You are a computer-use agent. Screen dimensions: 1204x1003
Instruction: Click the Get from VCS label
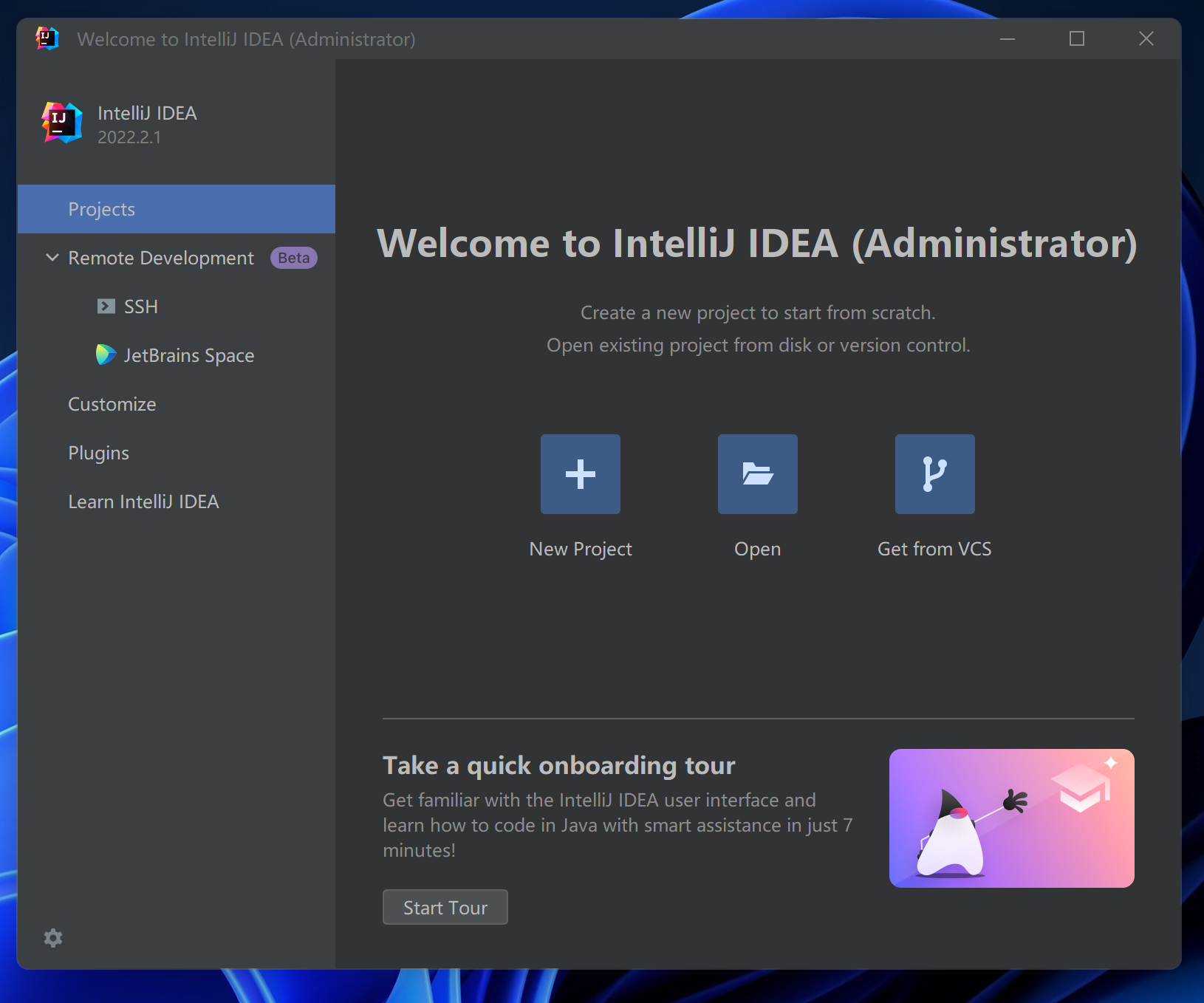(934, 549)
